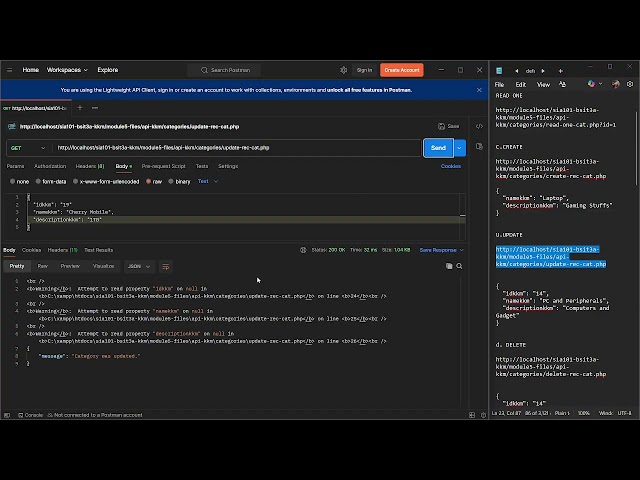
Task: Open Postman settings gear icon
Action: pos(343,70)
